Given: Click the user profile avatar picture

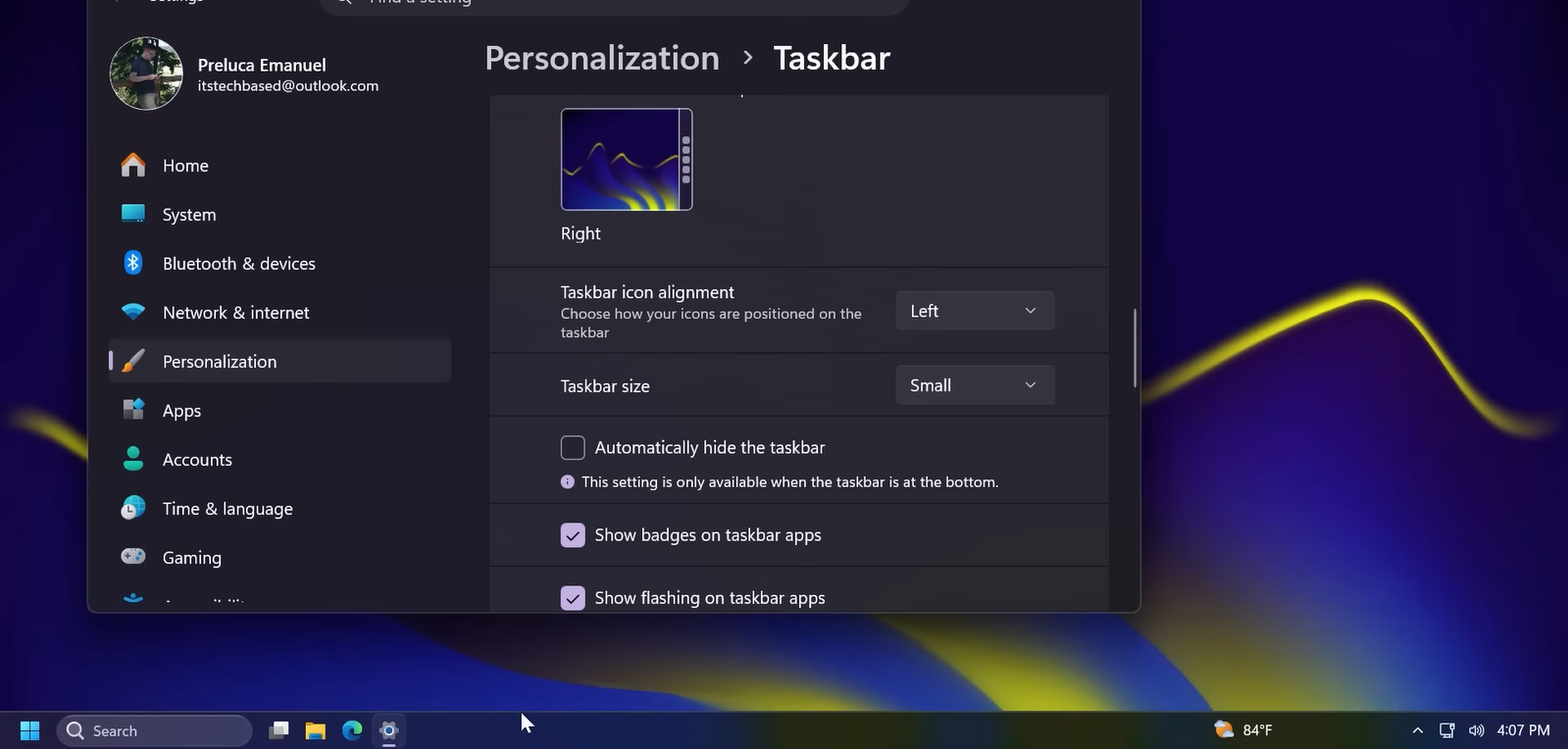Looking at the screenshot, I should (146, 74).
